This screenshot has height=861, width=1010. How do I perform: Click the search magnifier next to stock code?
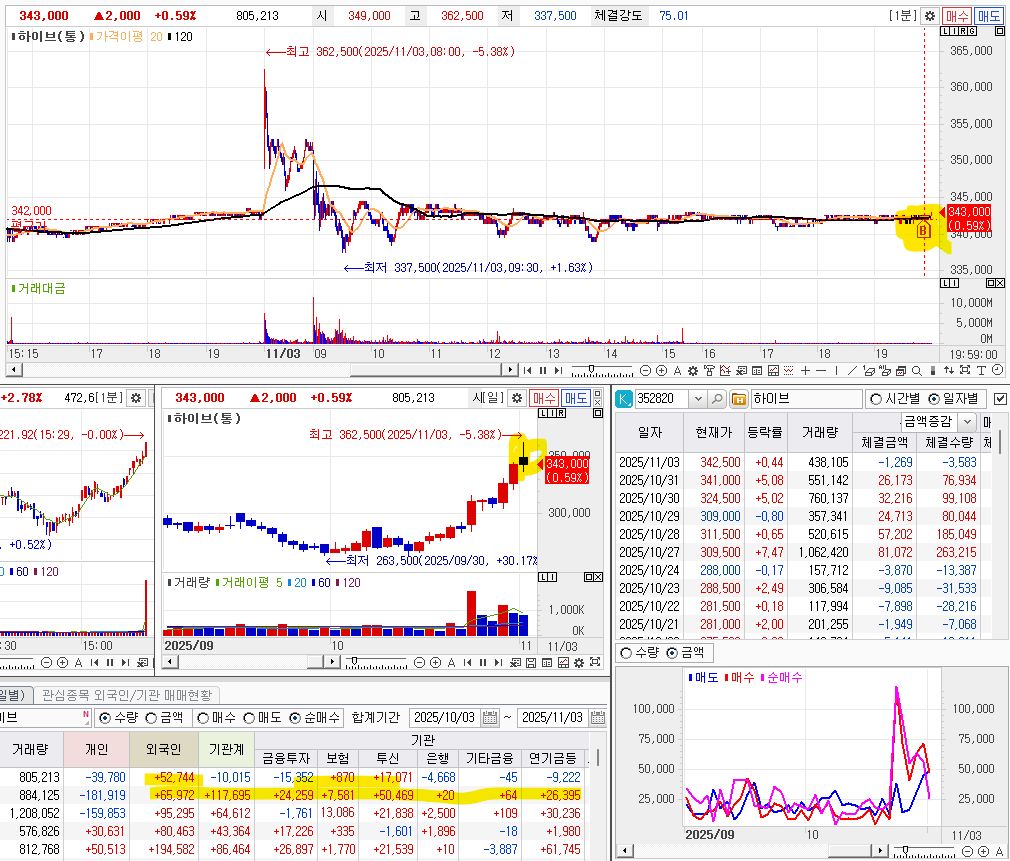[x=717, y=399]
